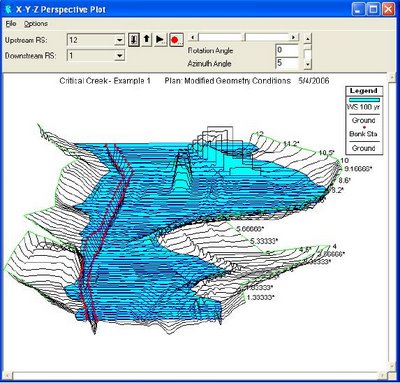Click the 11.2* cross-section label

(292, 143)
